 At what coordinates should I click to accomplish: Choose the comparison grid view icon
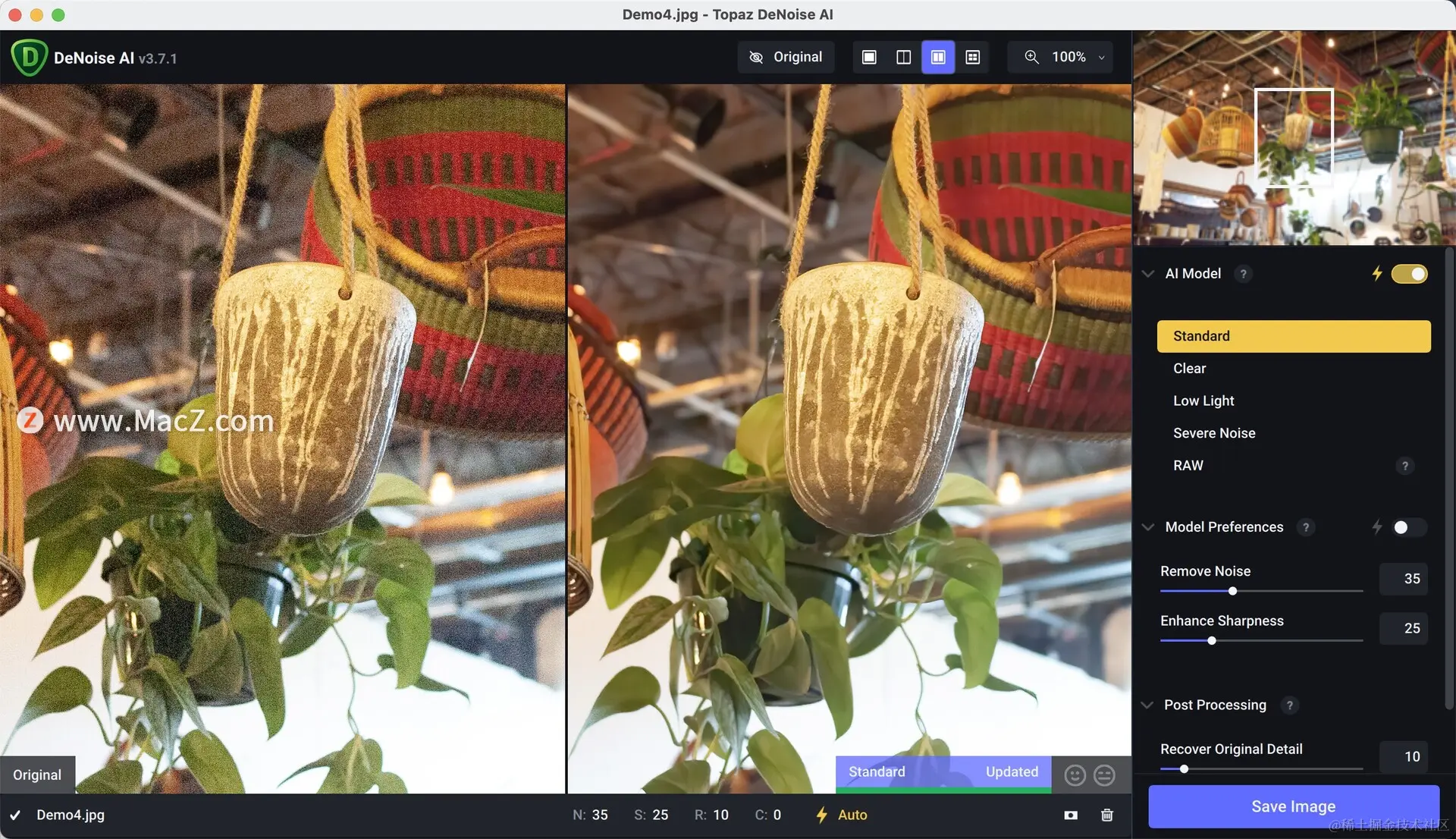[x=973, y=57]
